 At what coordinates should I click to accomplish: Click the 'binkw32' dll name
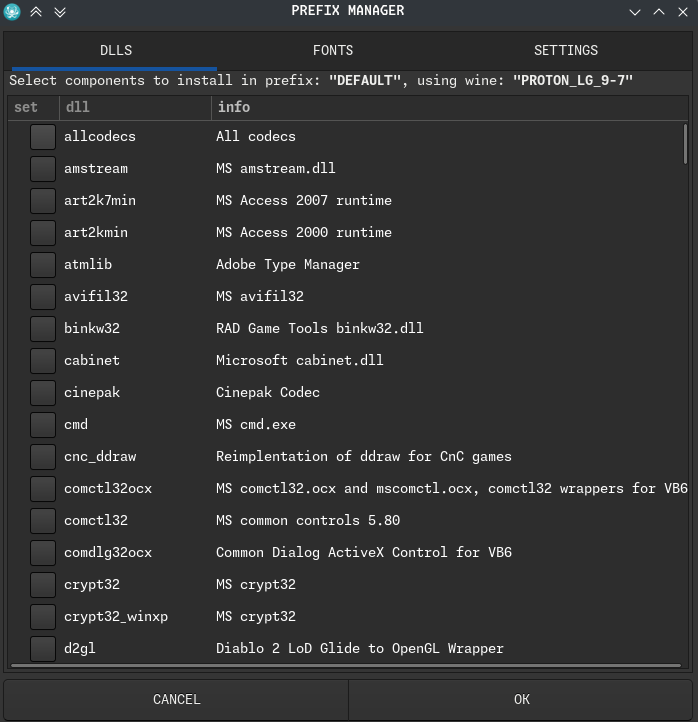pyautogui.click(x=92, y=329)
